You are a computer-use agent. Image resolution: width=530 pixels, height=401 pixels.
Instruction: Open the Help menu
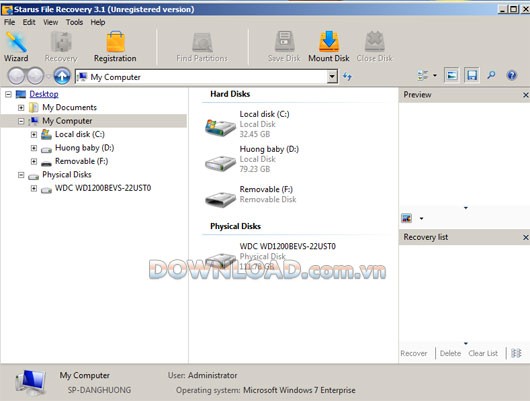(x=98, y=22)
